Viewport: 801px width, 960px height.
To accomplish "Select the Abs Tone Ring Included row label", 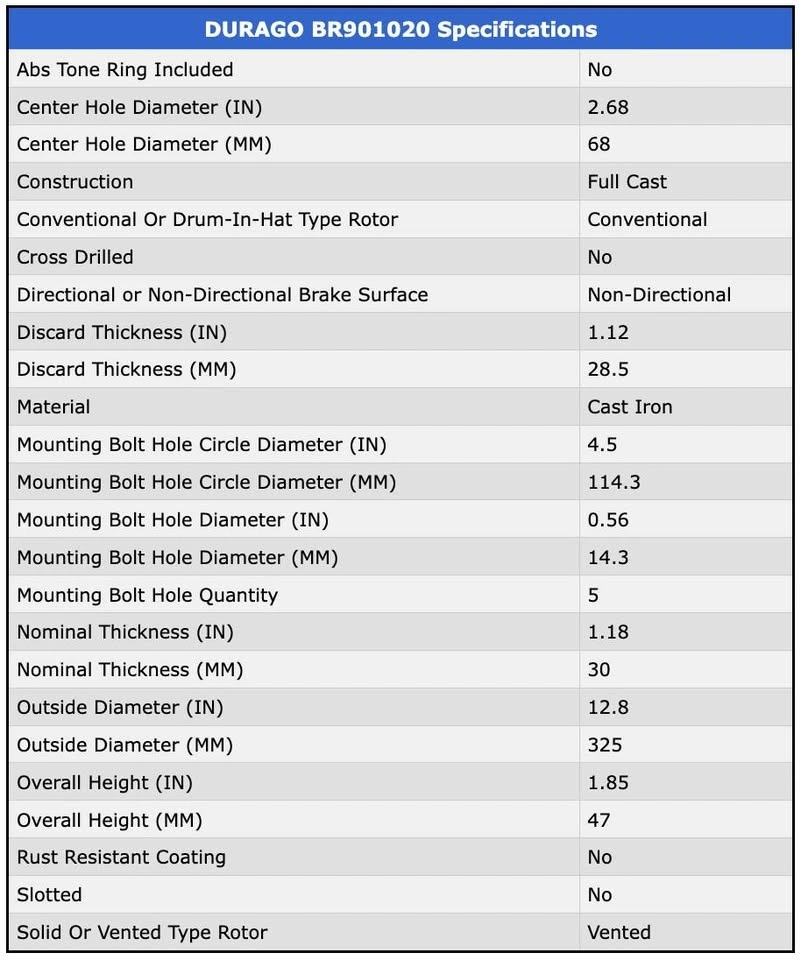I will click(125, 70).
